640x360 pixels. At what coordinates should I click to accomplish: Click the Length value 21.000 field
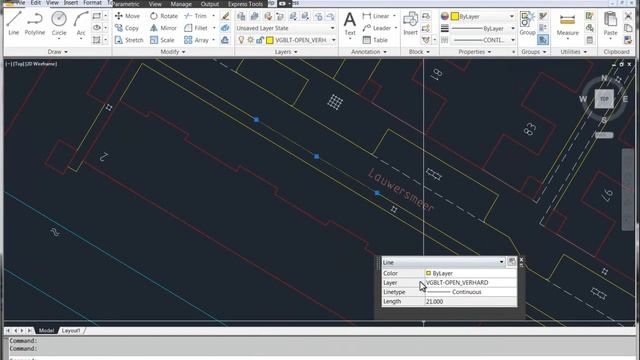[x=471, y=301]
